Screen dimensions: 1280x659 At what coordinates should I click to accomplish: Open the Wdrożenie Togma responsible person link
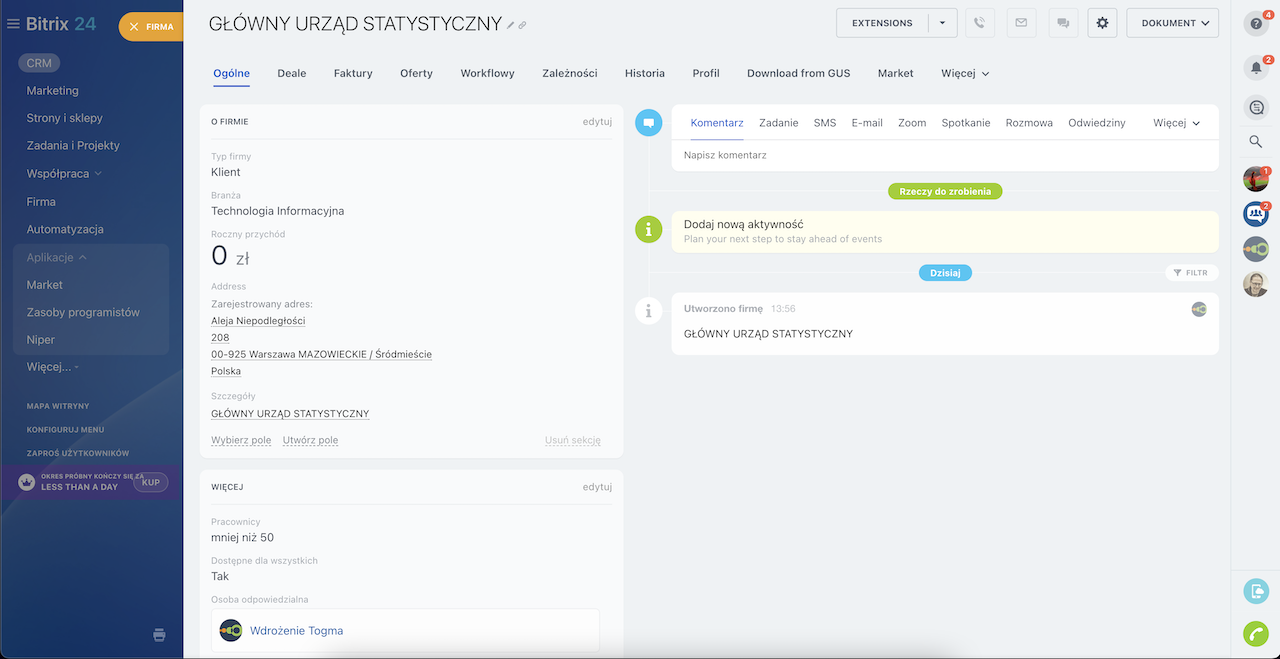(296, 631)
